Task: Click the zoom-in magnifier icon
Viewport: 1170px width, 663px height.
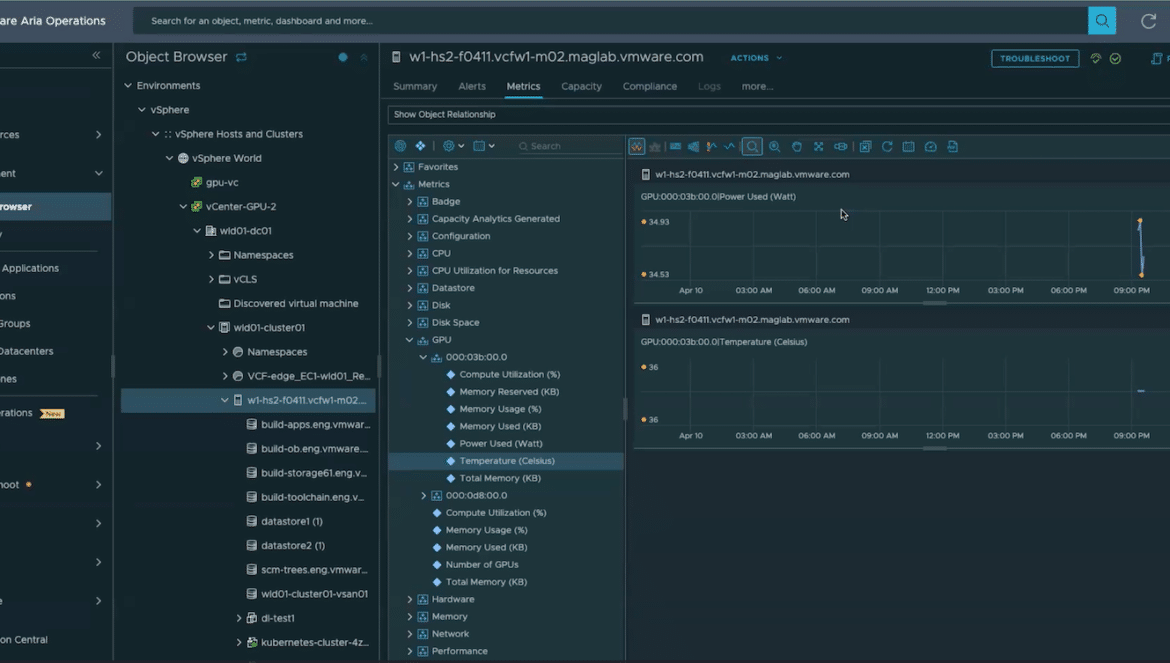Action: pos(775,147)
